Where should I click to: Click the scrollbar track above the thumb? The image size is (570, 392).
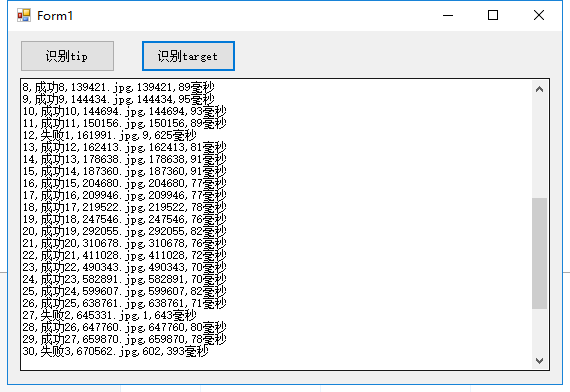(x=539, y=148)
